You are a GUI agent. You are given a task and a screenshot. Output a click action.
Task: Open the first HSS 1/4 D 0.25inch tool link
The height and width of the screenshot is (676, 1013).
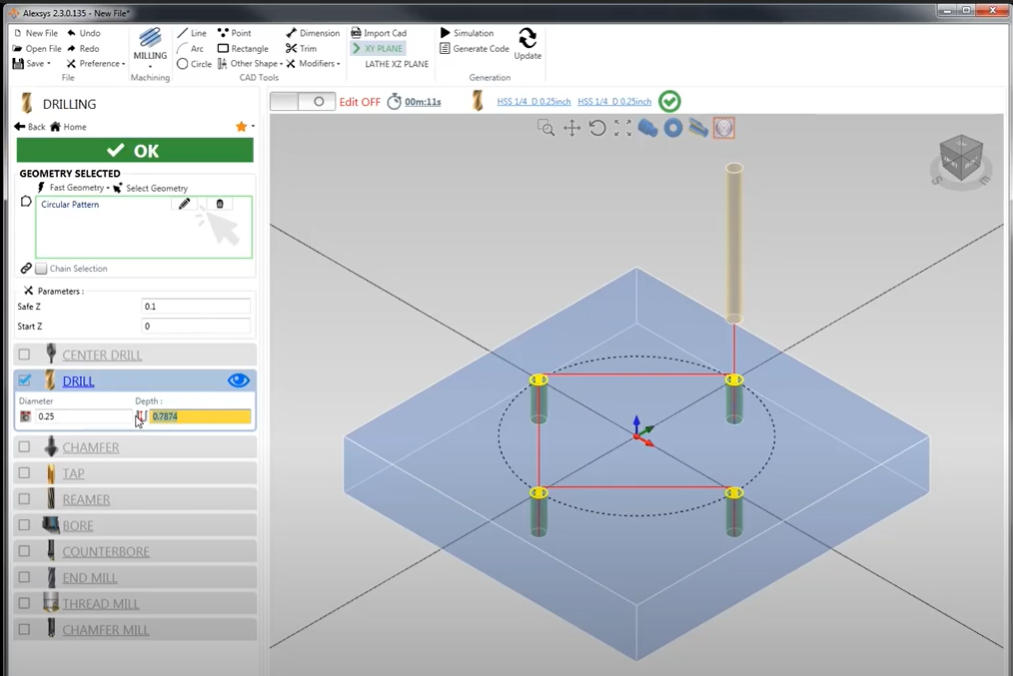tap(534, 101)
